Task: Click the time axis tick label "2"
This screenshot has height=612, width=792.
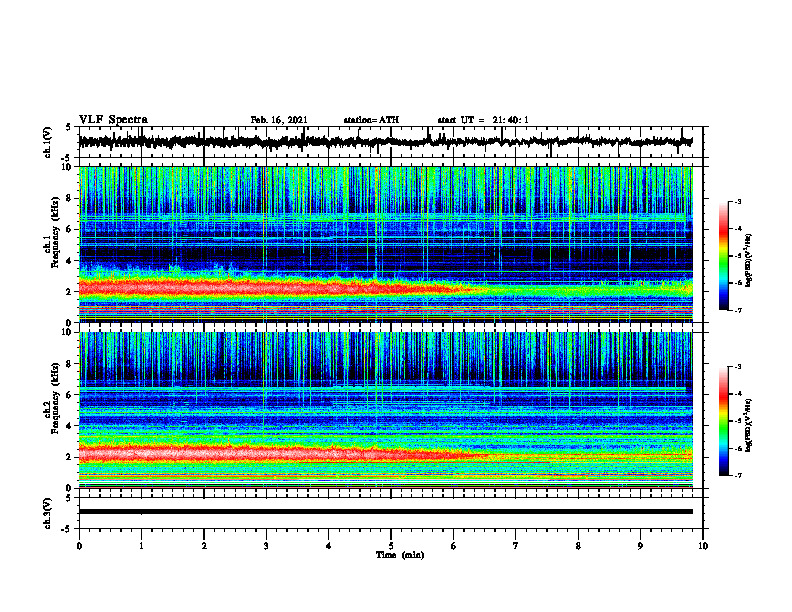Action: click(204, 546)
